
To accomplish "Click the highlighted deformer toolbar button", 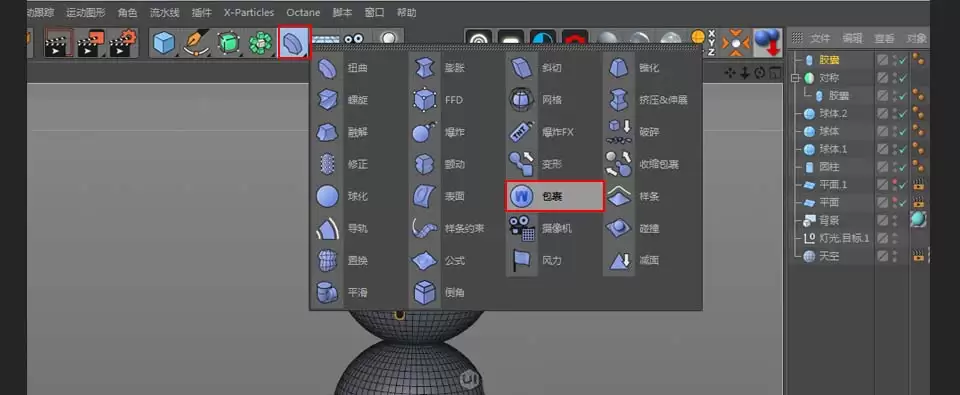I will 294,42.
